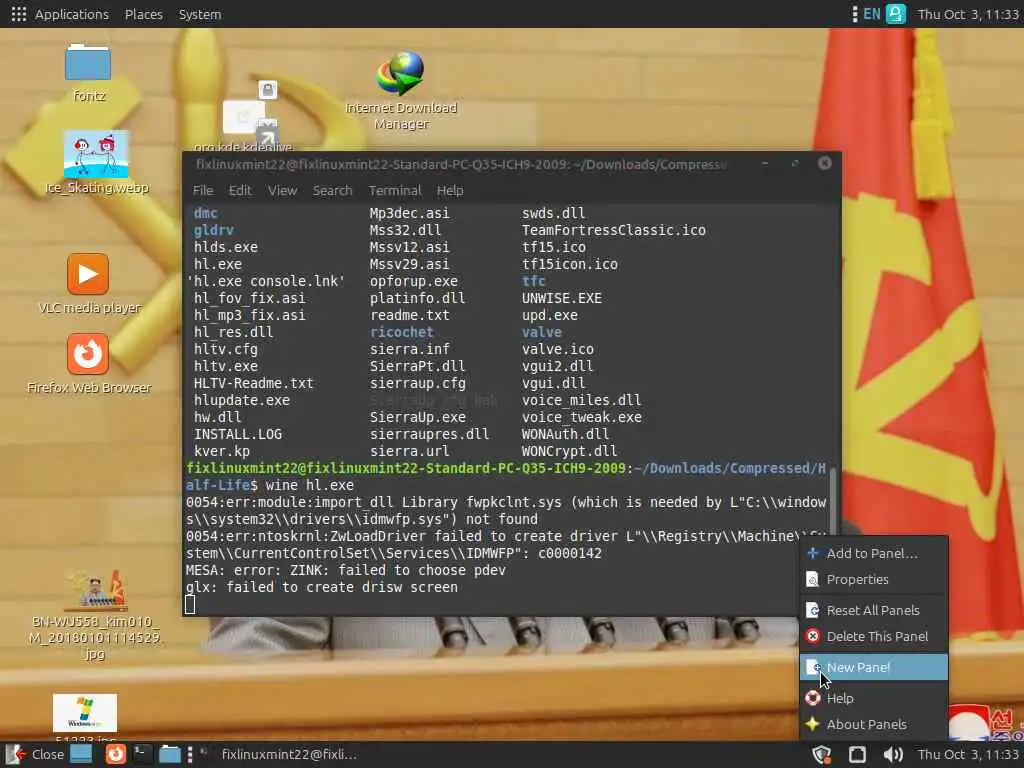
Task: Maximize the terminal window
Action: (x=795, y=163)
